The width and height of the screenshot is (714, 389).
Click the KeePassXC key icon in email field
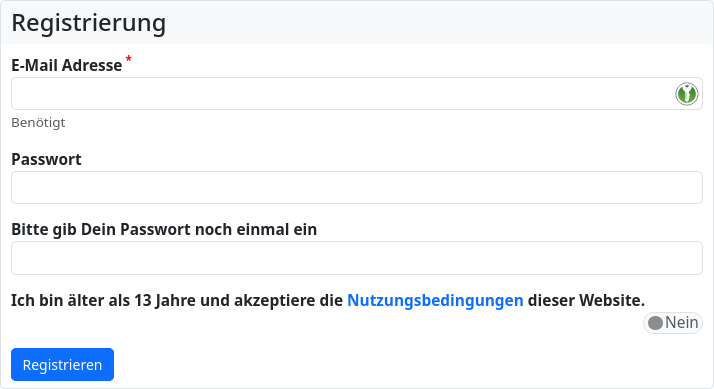687,94
